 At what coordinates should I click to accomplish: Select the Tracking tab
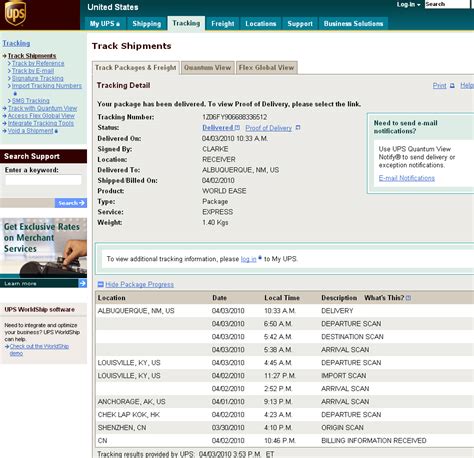pyautogui.click(x=186, y=23)
